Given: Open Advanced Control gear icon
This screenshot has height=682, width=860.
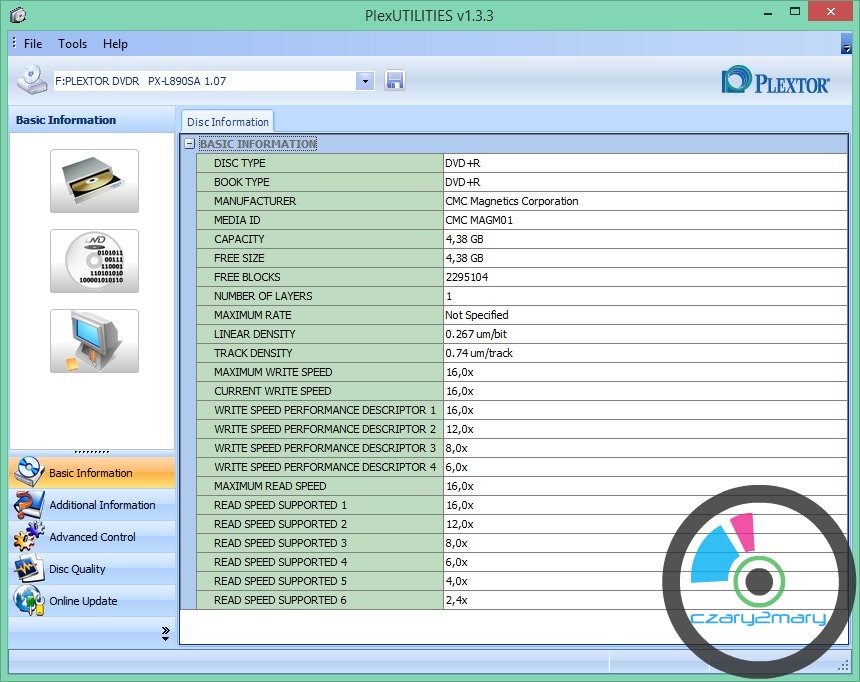Looking at the screenshot, I should tap(28, 537).
